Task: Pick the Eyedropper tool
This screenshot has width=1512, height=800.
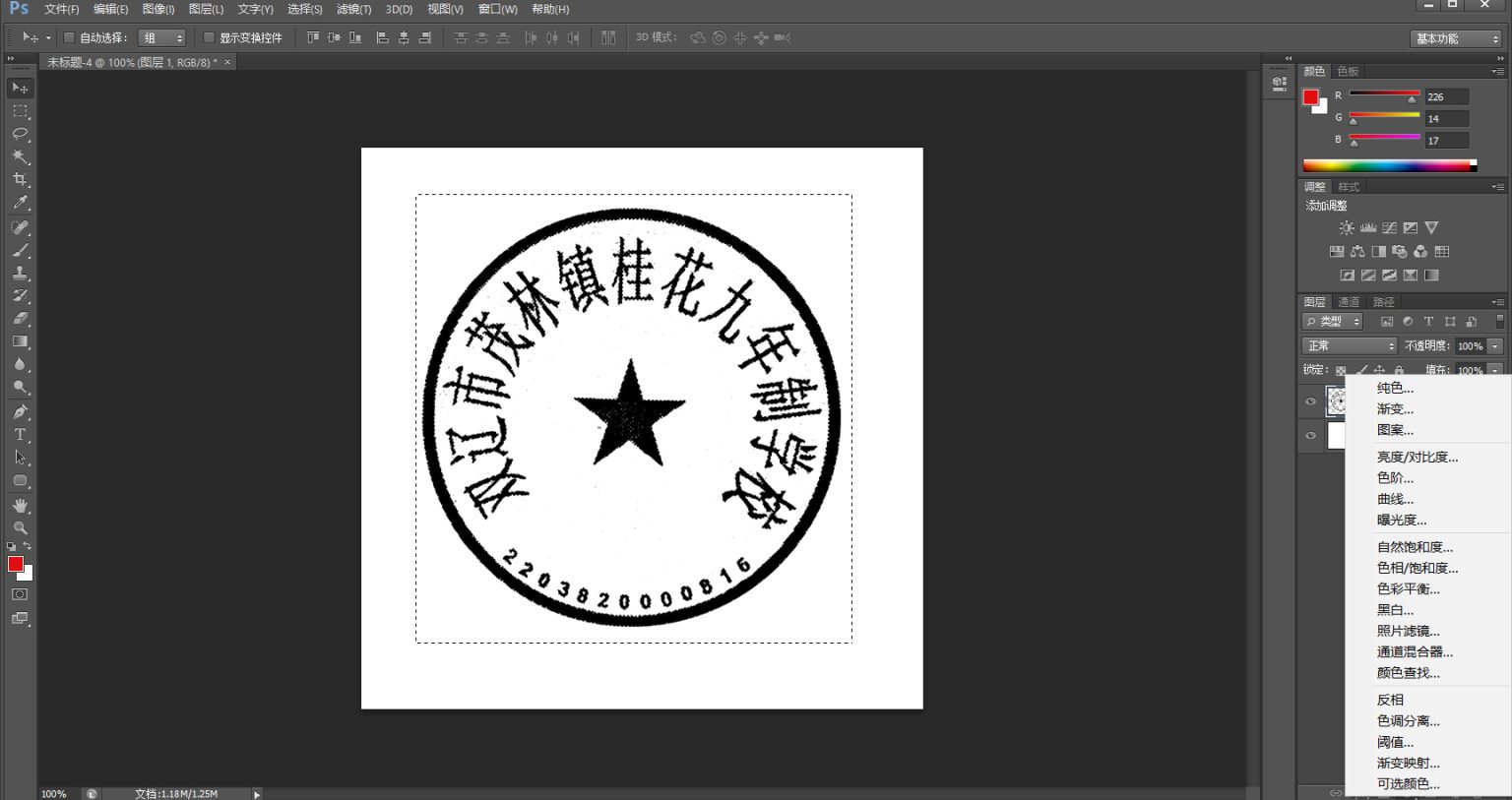Action: coord(20,203)
